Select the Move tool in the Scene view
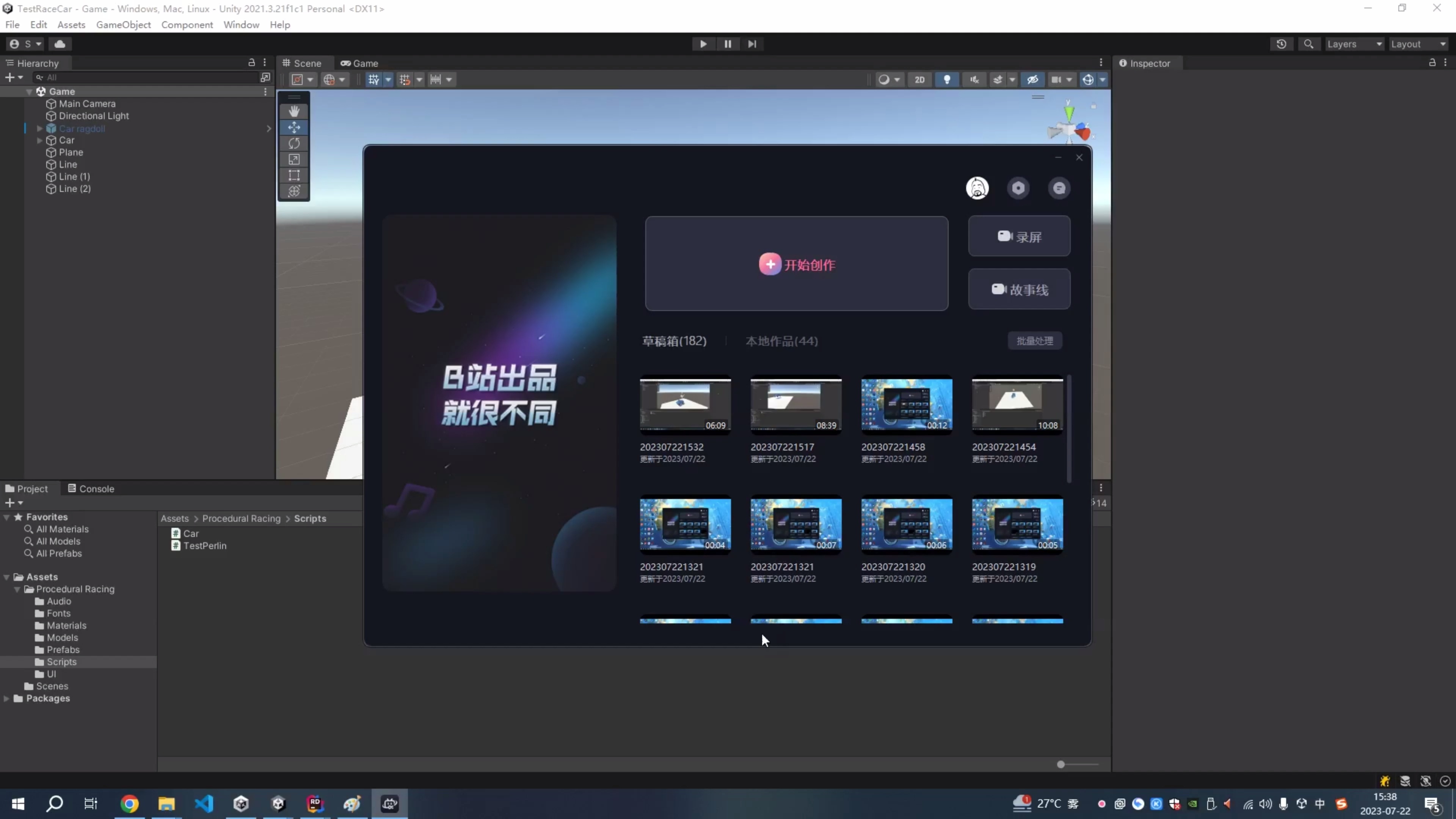The height and width of the screenshot is (819, 1456). (x=294, y=127)
